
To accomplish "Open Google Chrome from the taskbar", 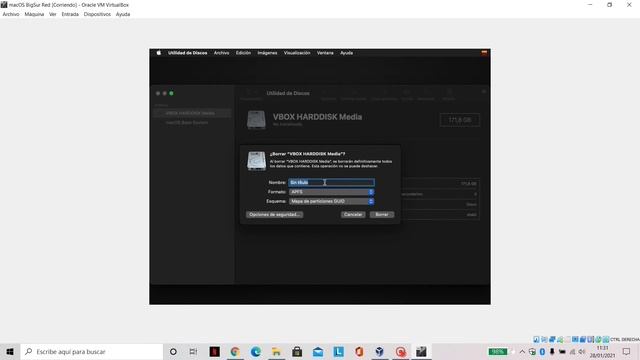I will (235, 351).
